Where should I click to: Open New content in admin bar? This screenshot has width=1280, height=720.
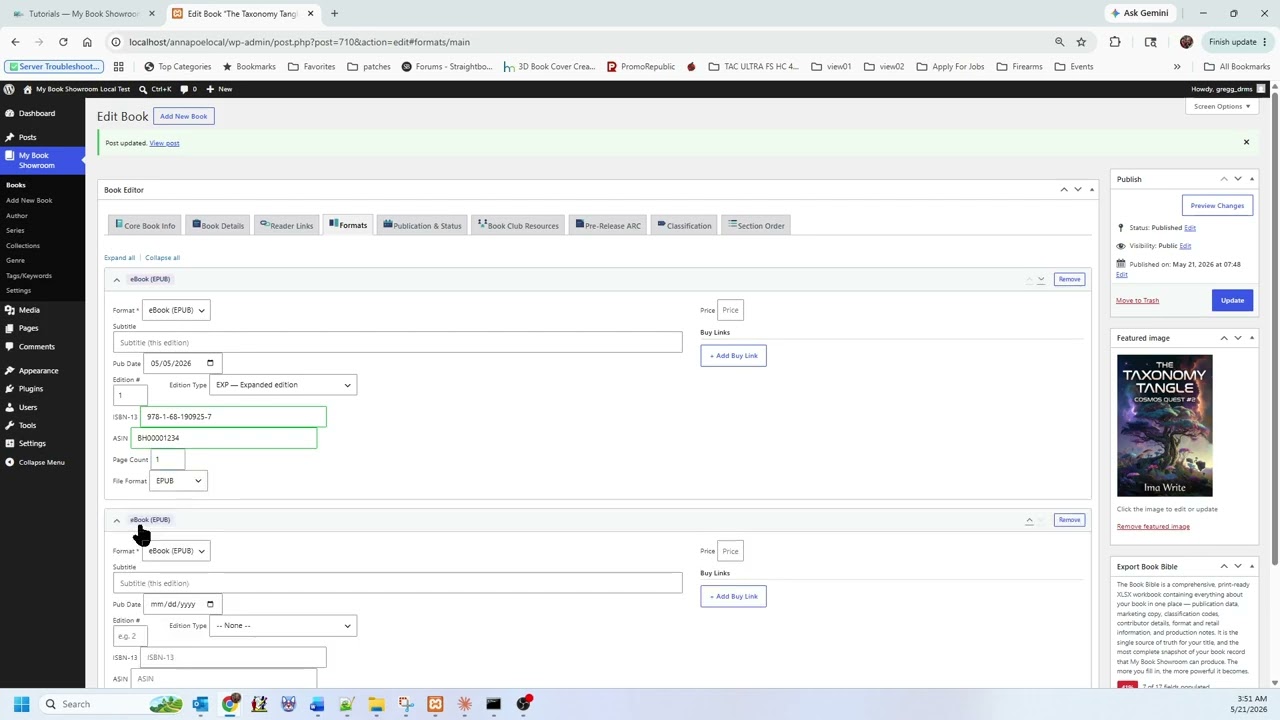point(220,89)
